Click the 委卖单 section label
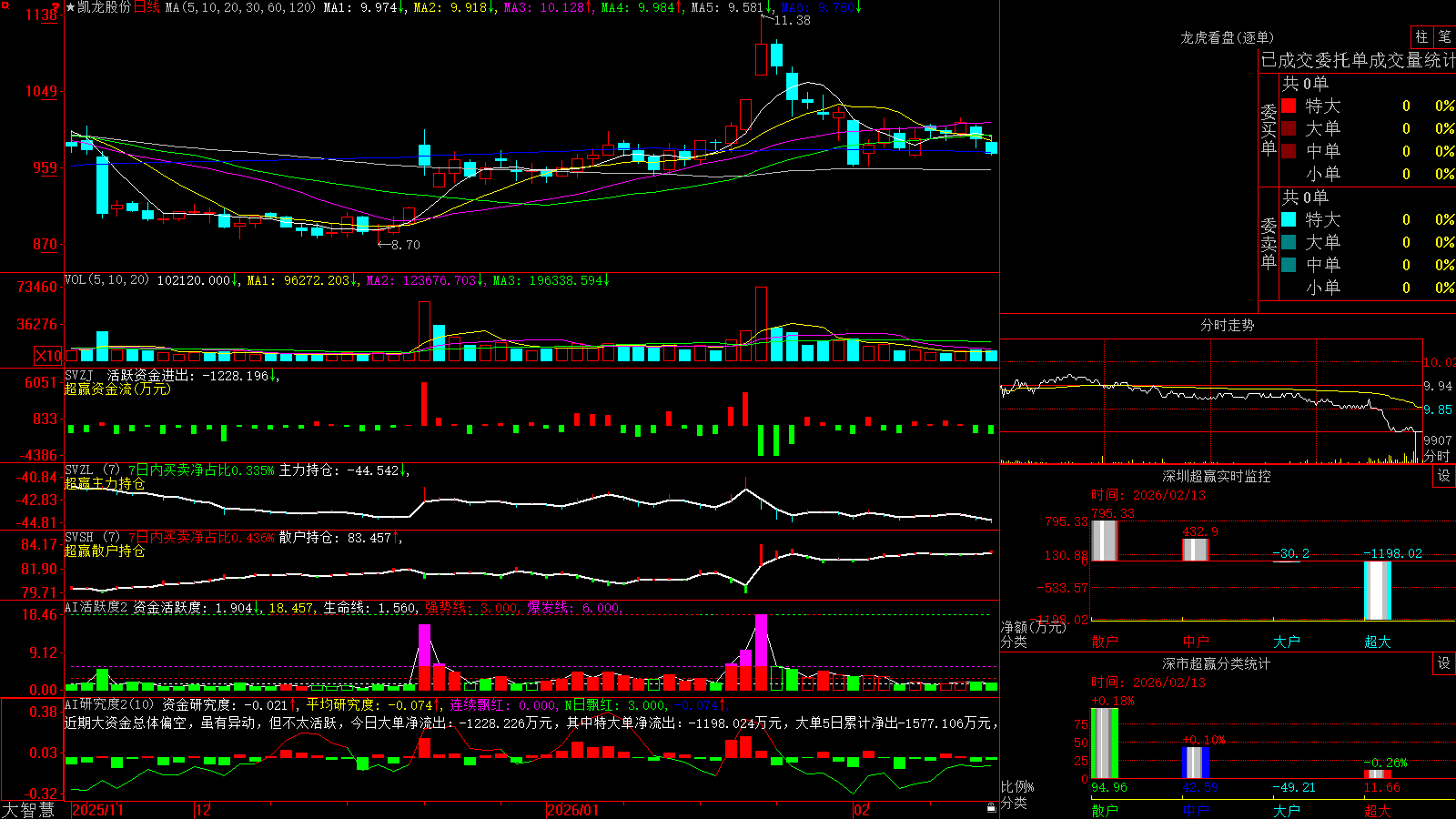Viewport: 1456px width, 819px height. [1269, 244]
